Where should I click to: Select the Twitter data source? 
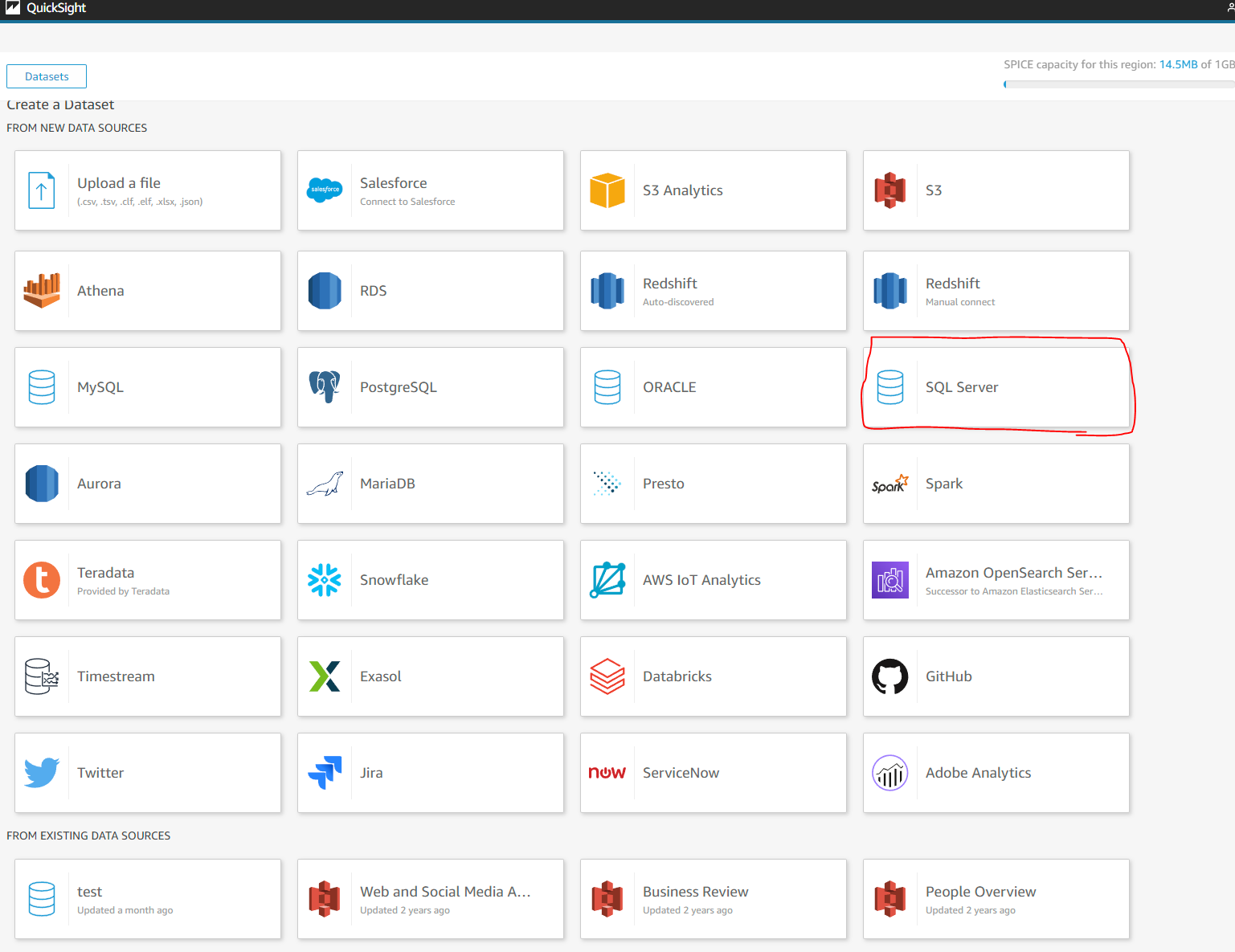(x=148, y=773)
